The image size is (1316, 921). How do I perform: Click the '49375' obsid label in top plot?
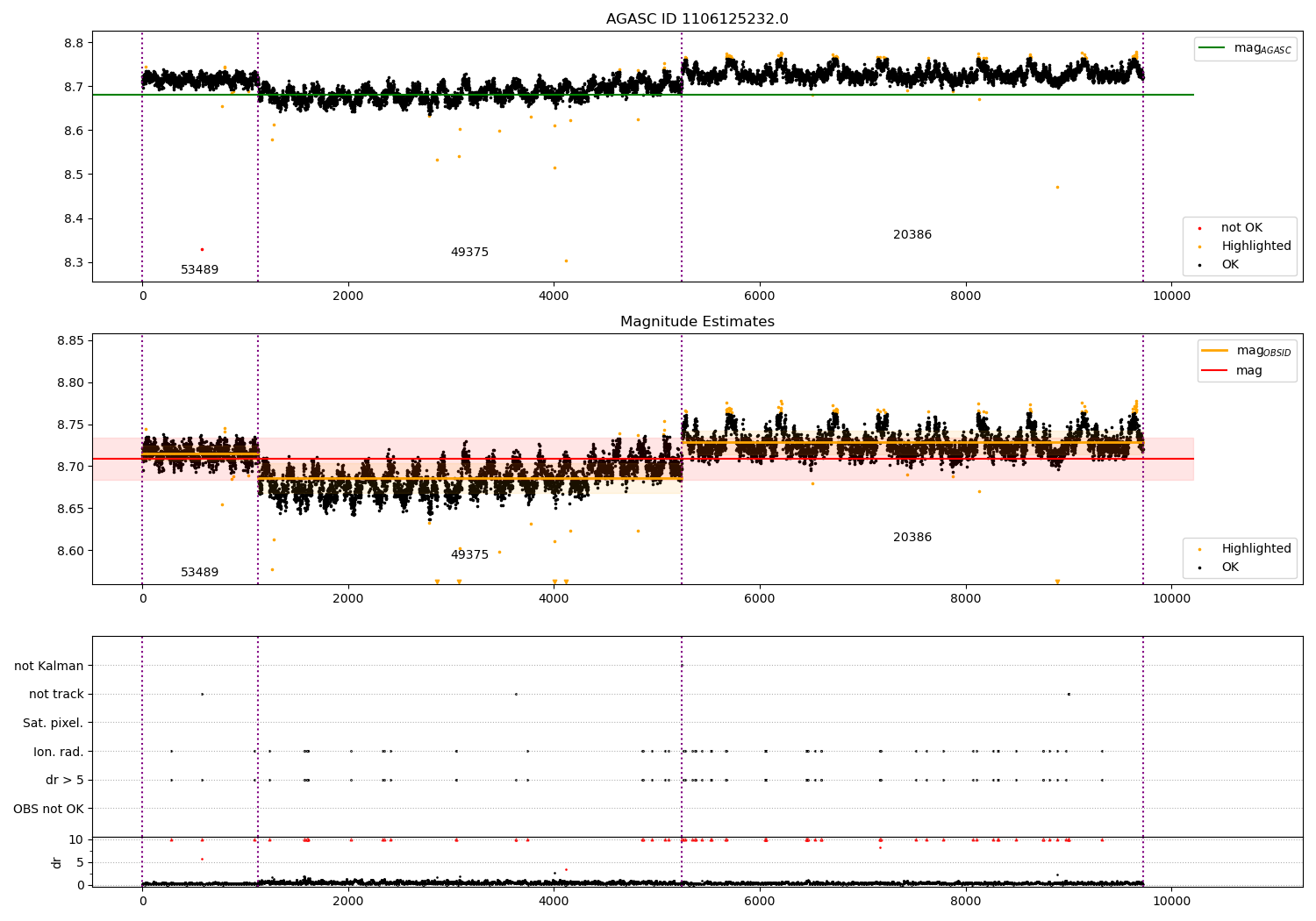pyautogui.click(x=469, y=253)
